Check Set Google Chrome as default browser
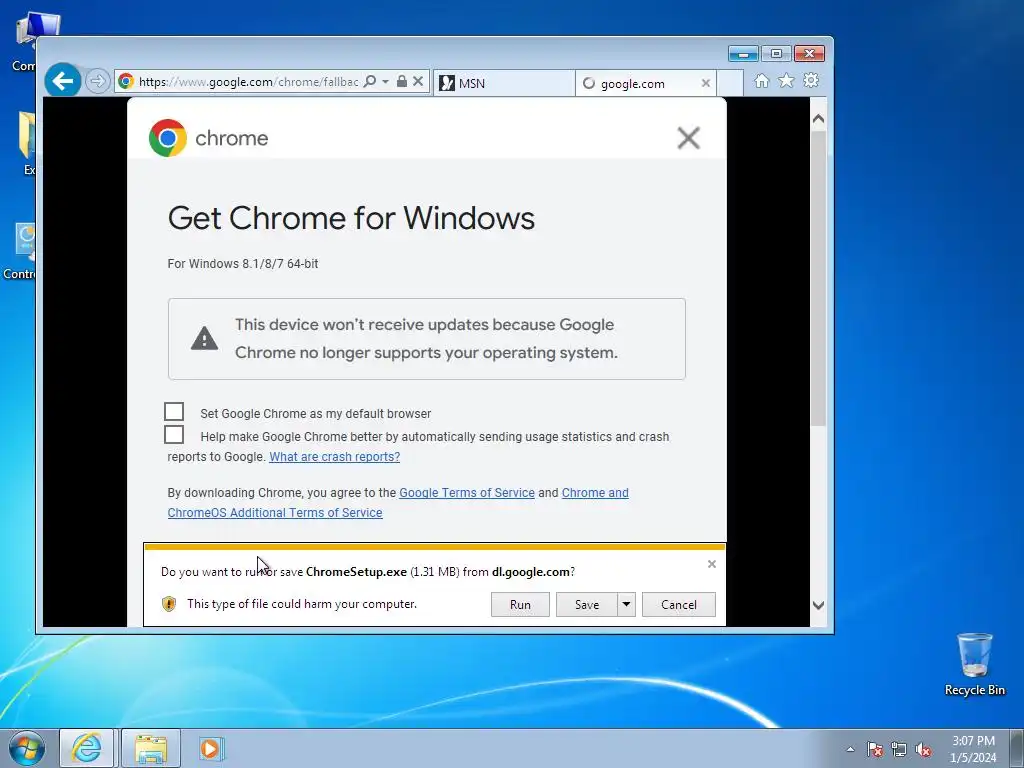 (x=174, y=411)
